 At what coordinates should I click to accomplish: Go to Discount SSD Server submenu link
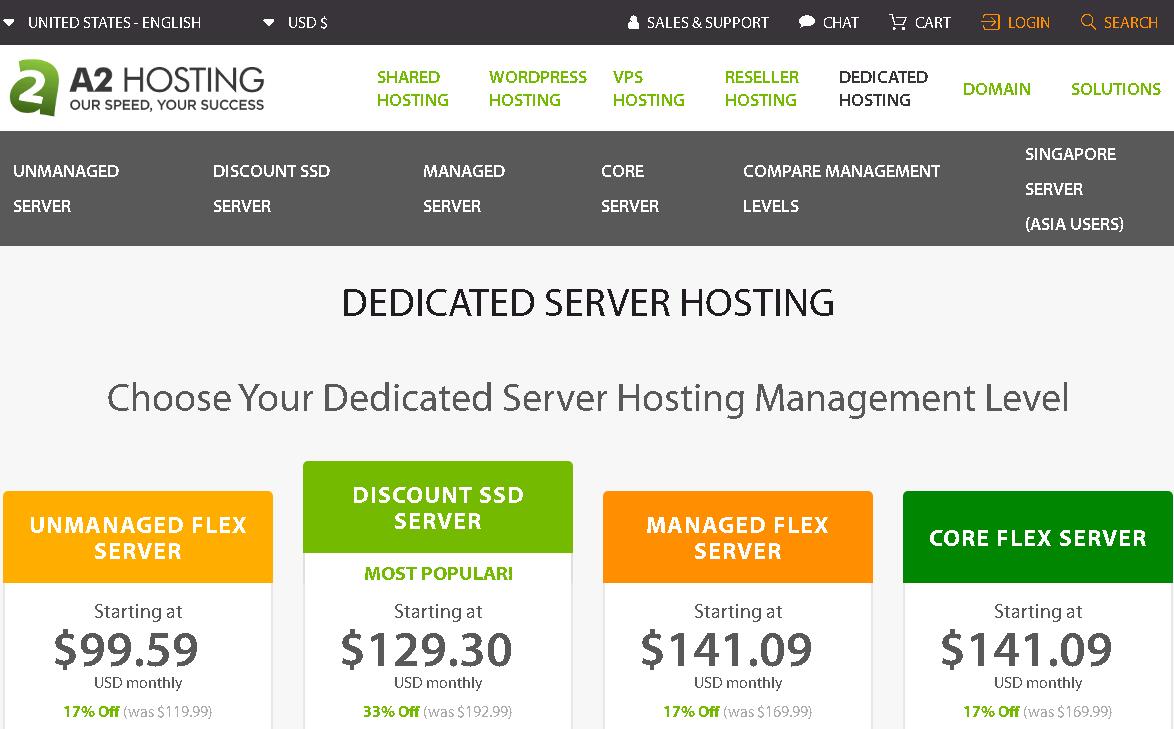[x=271, y=189]
